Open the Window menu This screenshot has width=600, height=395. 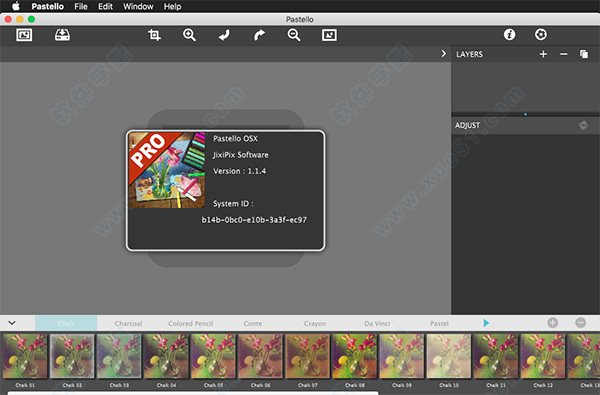pos(138,7)
